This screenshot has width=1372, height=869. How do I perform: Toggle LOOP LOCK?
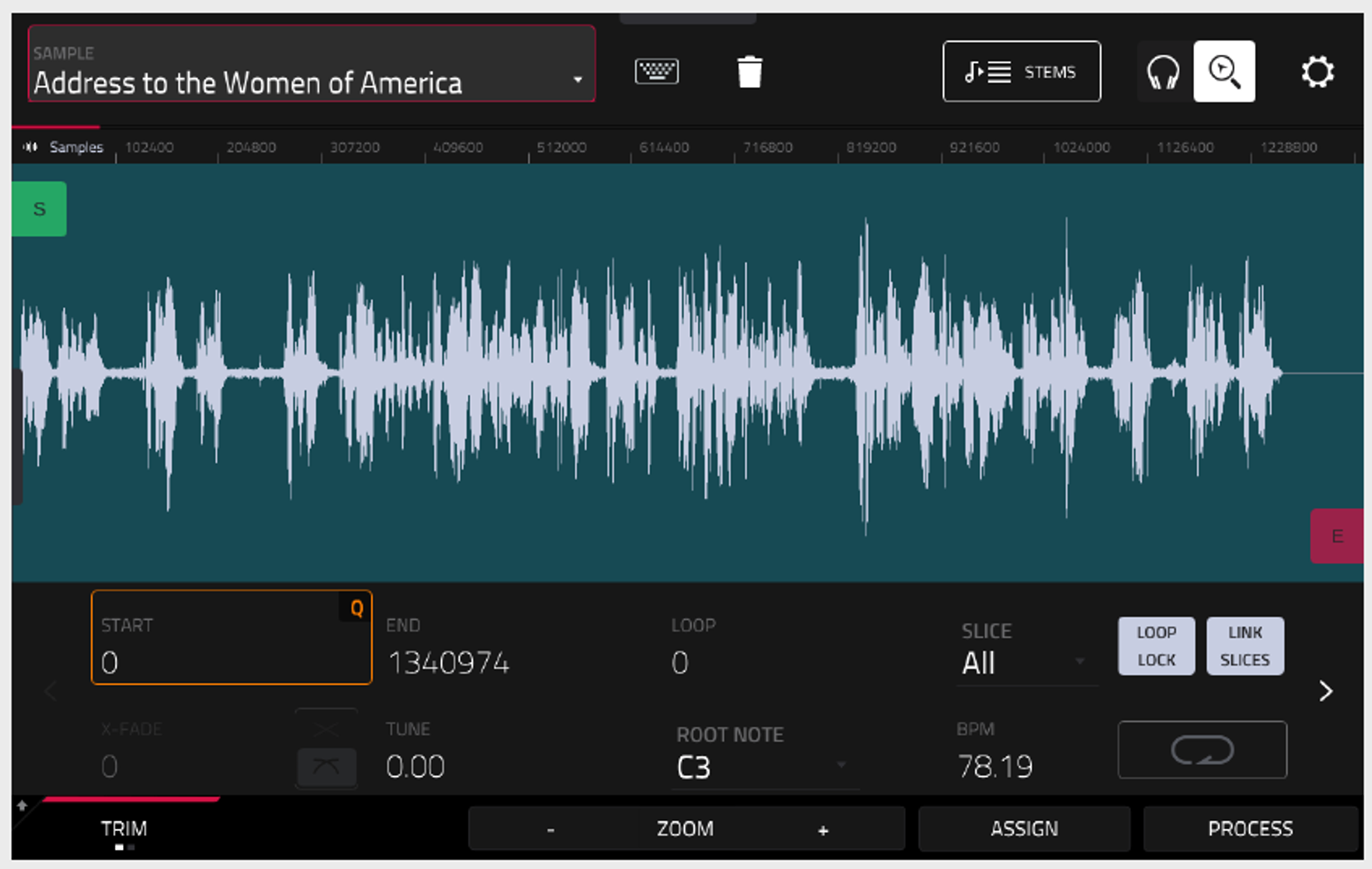(1156, 646)
